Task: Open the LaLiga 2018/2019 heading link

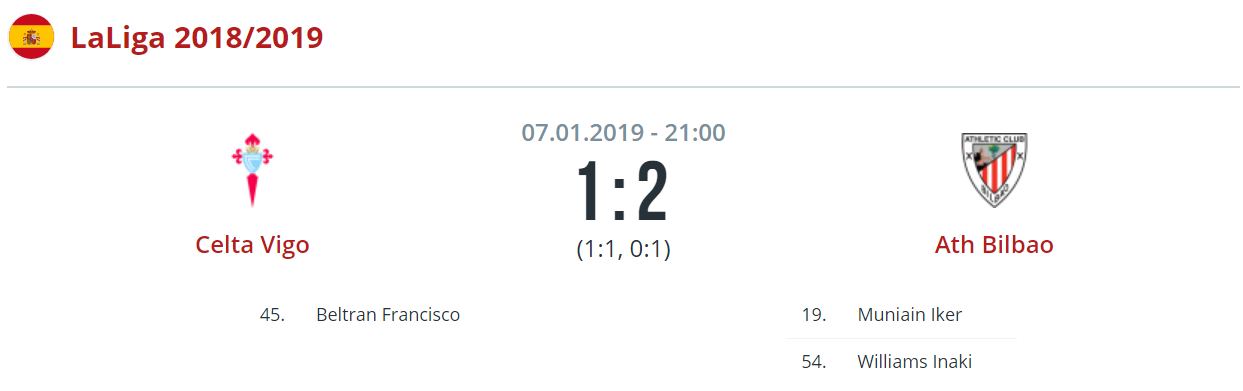Action: point(196,38)
